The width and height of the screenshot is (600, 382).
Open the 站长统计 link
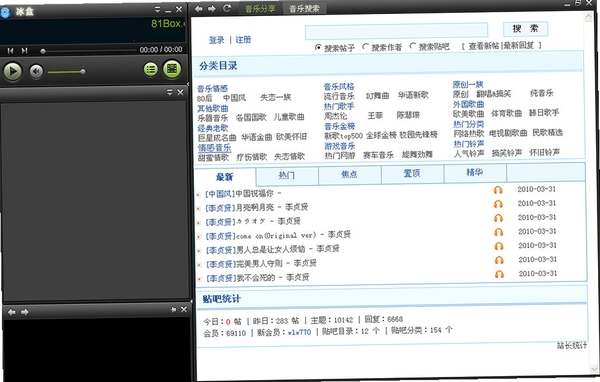tap(572, 345)
